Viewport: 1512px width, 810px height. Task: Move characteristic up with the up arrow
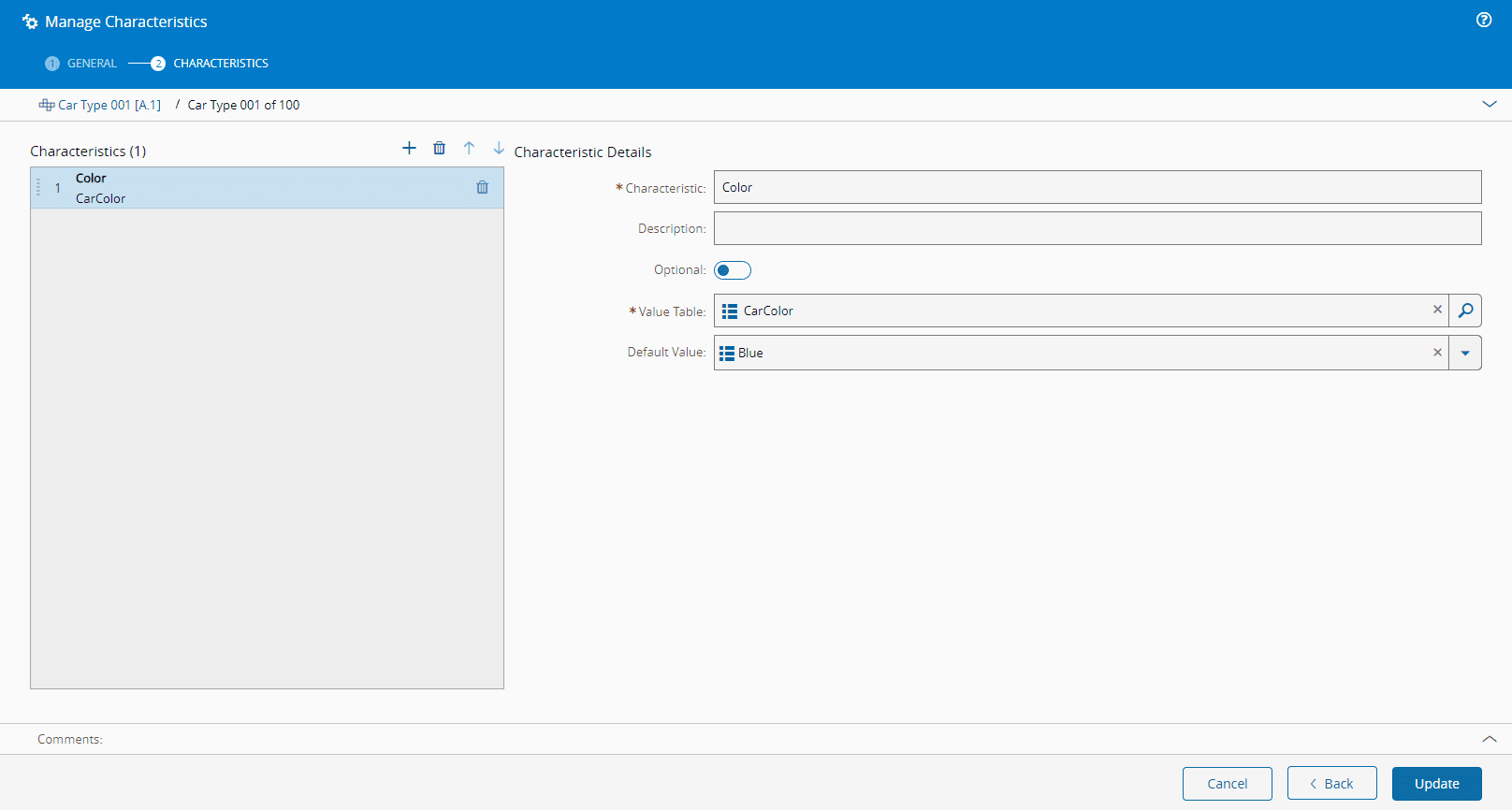pyautogui.click(x=469, y=148)
